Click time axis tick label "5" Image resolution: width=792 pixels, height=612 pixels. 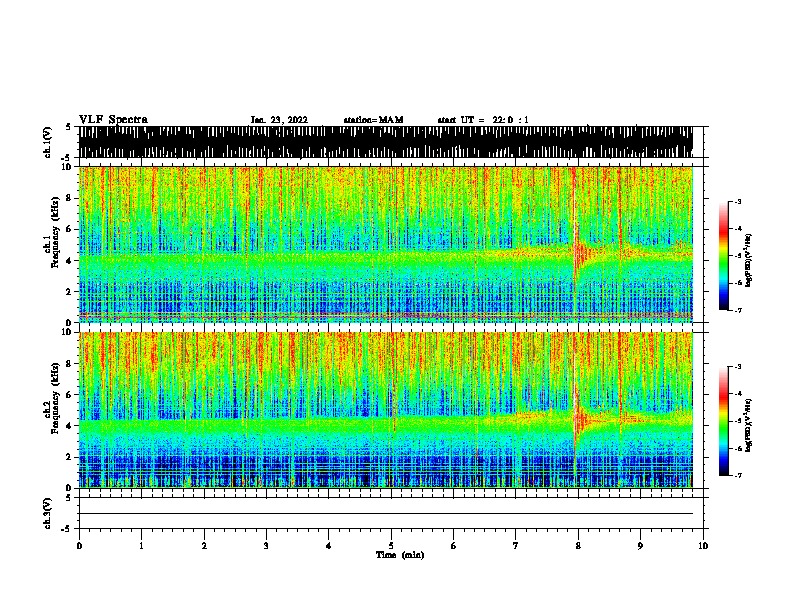point(391,546)
